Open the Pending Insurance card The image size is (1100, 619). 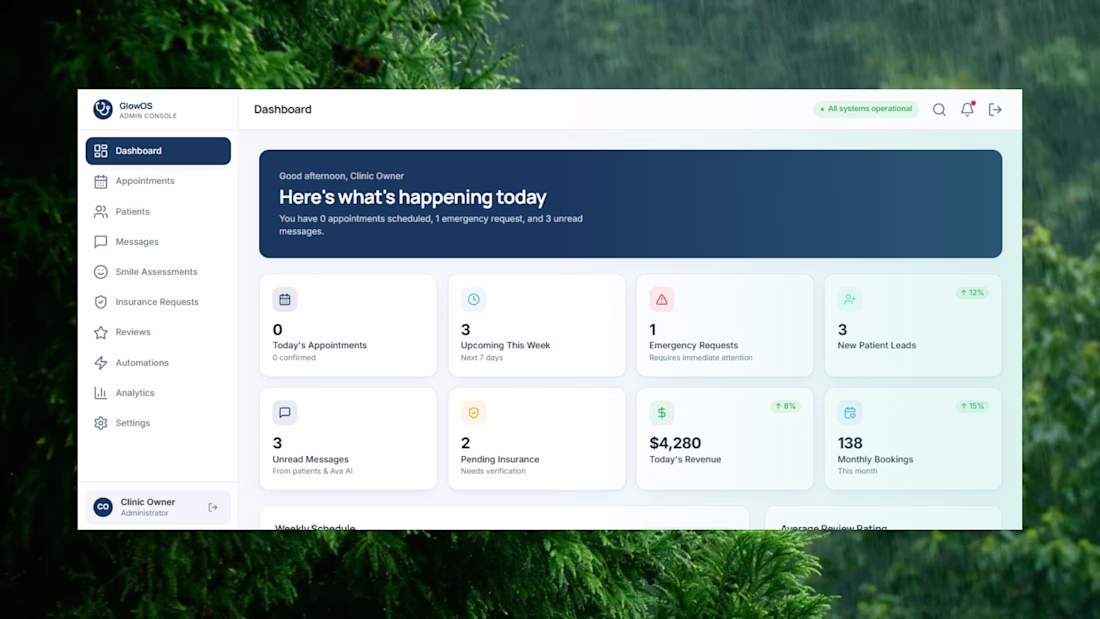[537, 439]
